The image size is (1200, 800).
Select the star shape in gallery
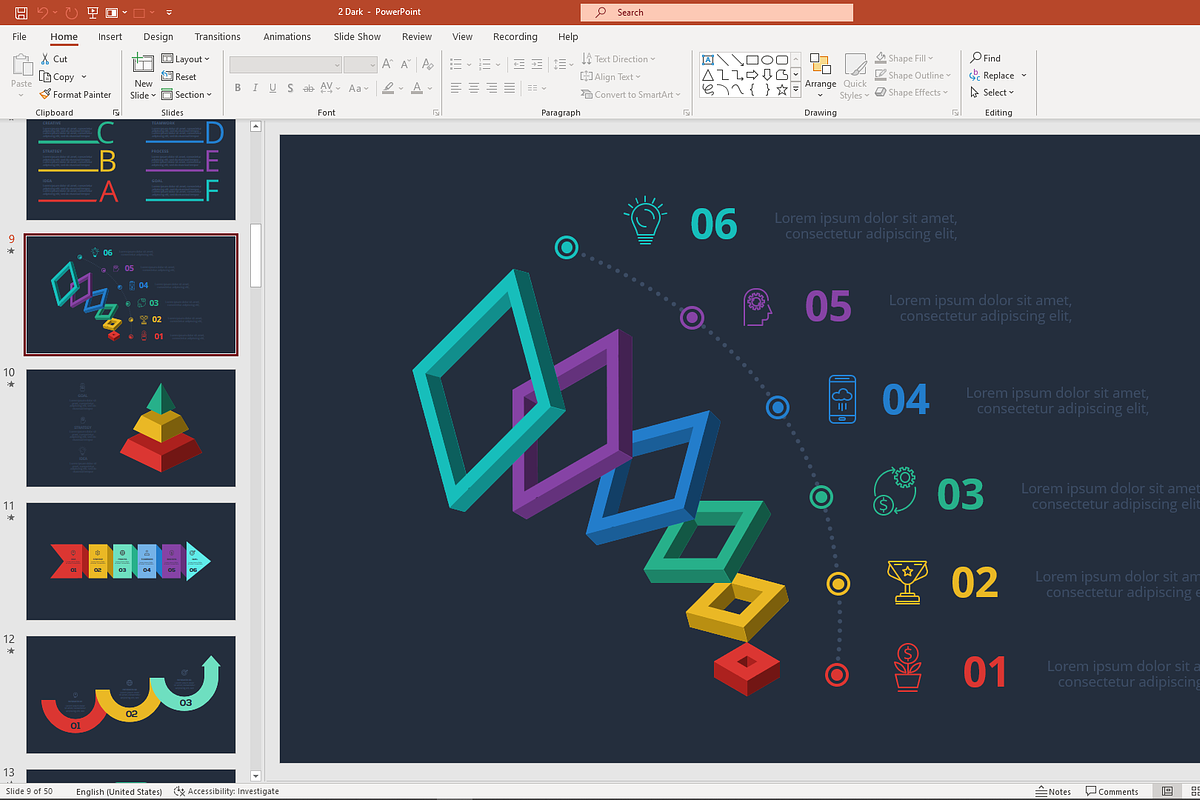click(x=780, y=89)
